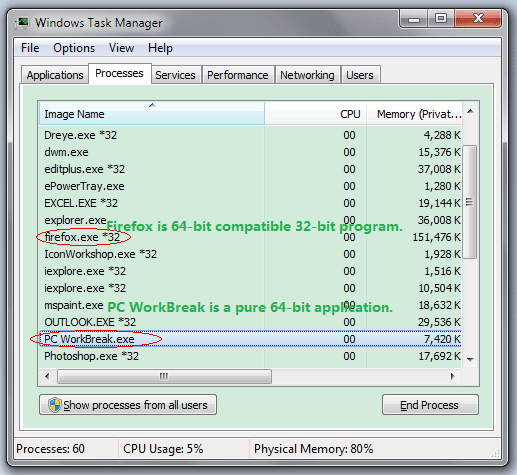Click Show processes from all users
This screenshot has height=475, width=517.
pyautogui.click(x=128, y=405)
